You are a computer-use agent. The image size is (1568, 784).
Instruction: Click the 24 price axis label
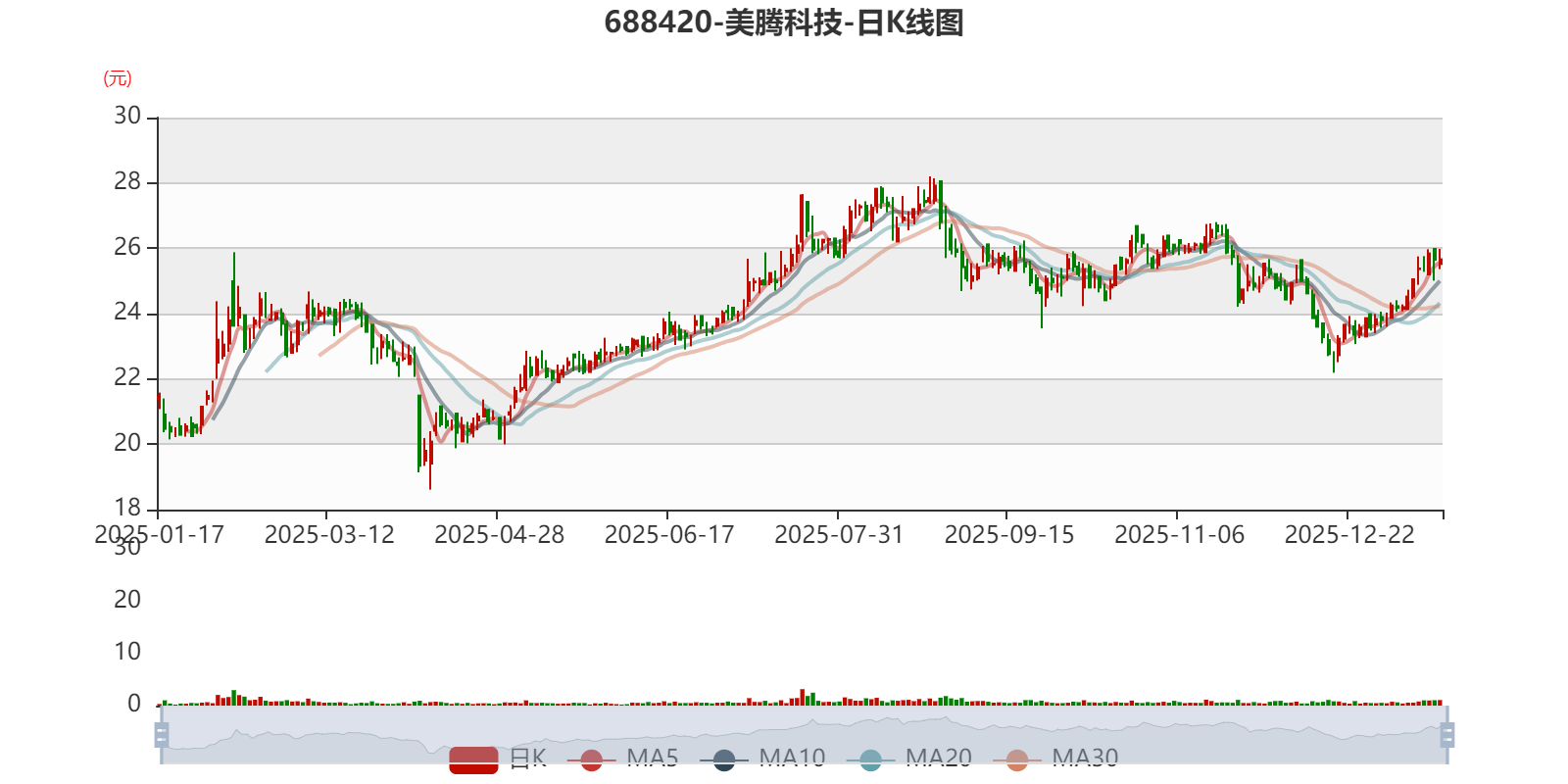127,312
